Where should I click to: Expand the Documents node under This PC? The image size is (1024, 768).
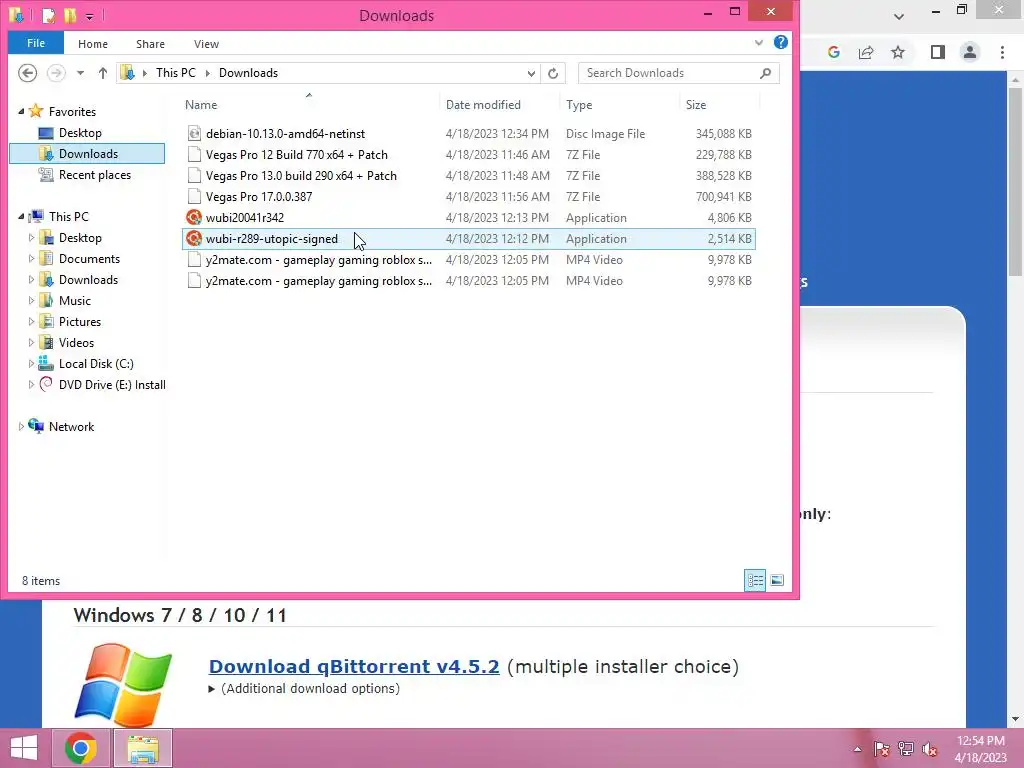point(31,259)
